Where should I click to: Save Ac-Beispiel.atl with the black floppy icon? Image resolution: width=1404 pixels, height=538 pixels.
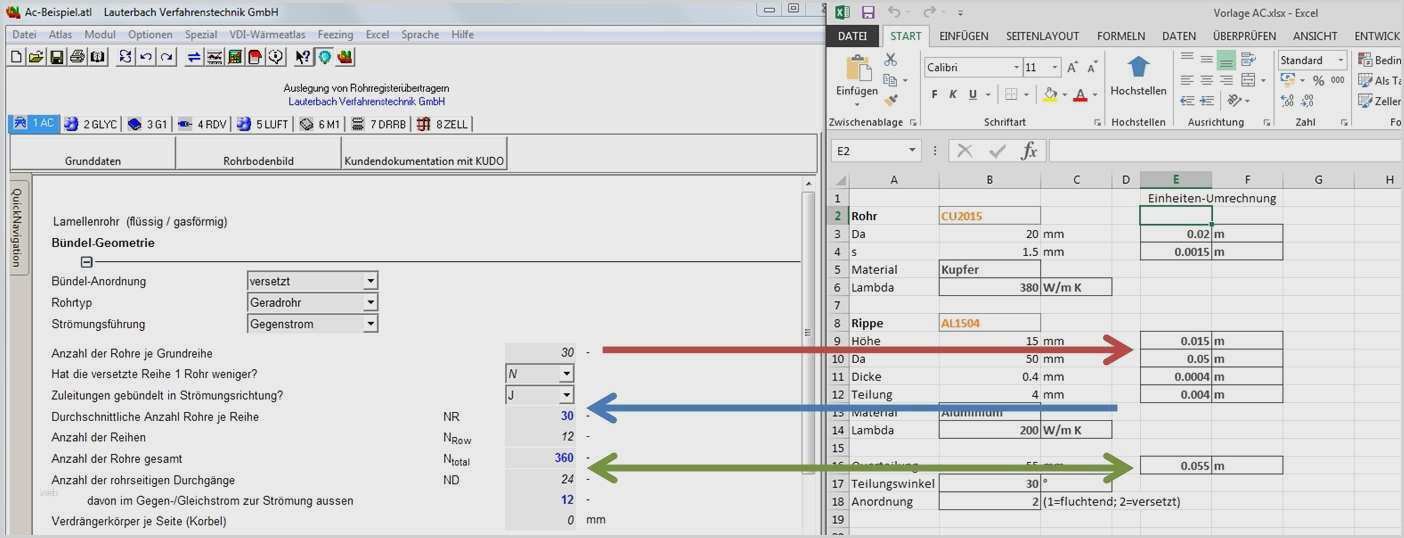point(56,57)
